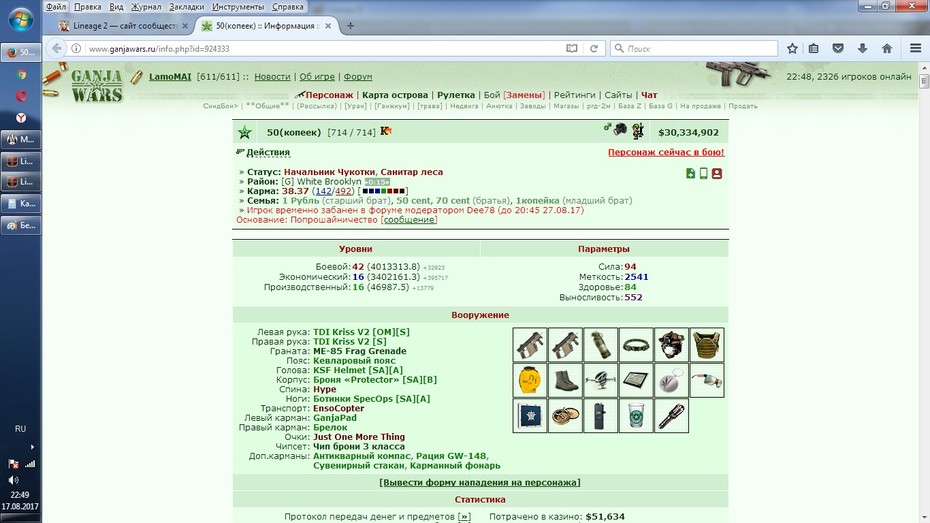
Task: Open the souvenir glass item image
Action: coord(636,416)
